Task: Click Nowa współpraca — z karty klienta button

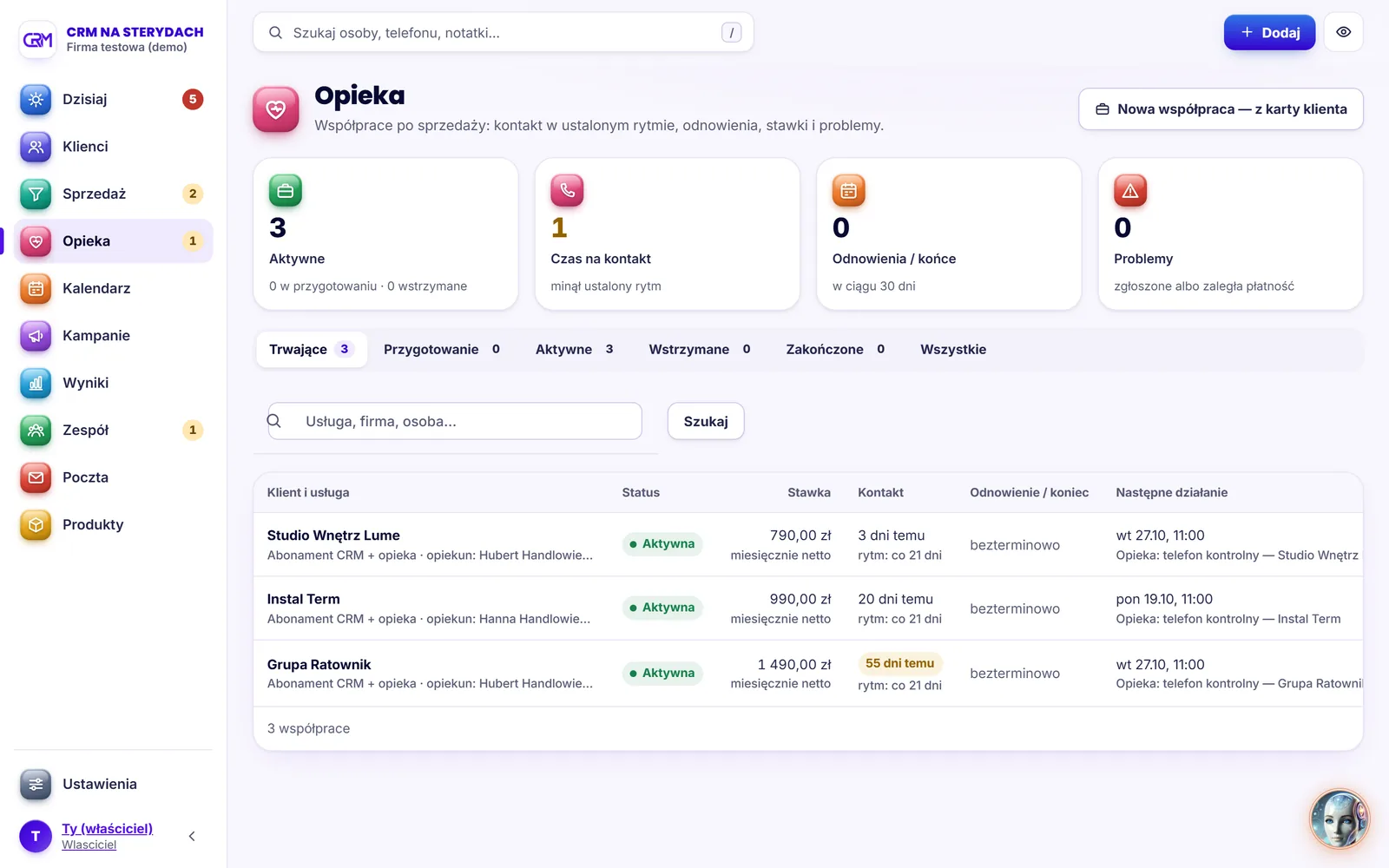Action: click(x=1221, y=109)
